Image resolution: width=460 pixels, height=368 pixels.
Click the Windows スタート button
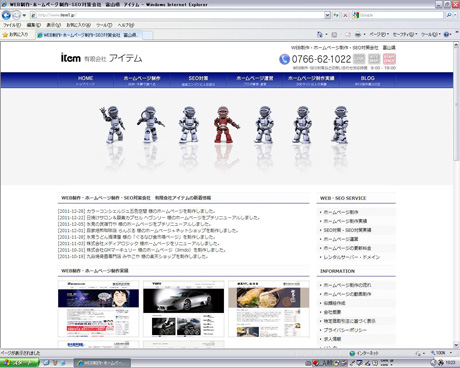coord(19,363)
